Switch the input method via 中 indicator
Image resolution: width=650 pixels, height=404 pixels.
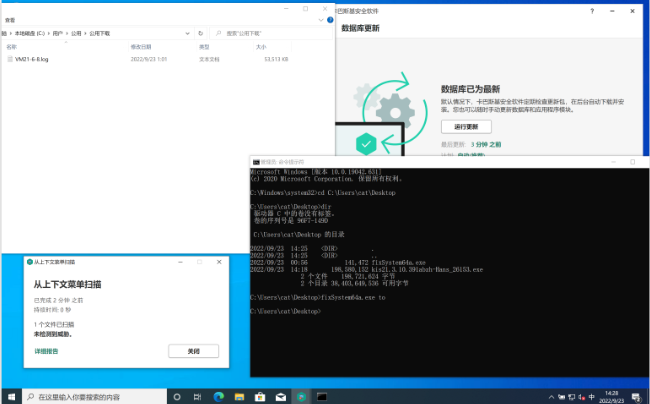tap(592, 397)
